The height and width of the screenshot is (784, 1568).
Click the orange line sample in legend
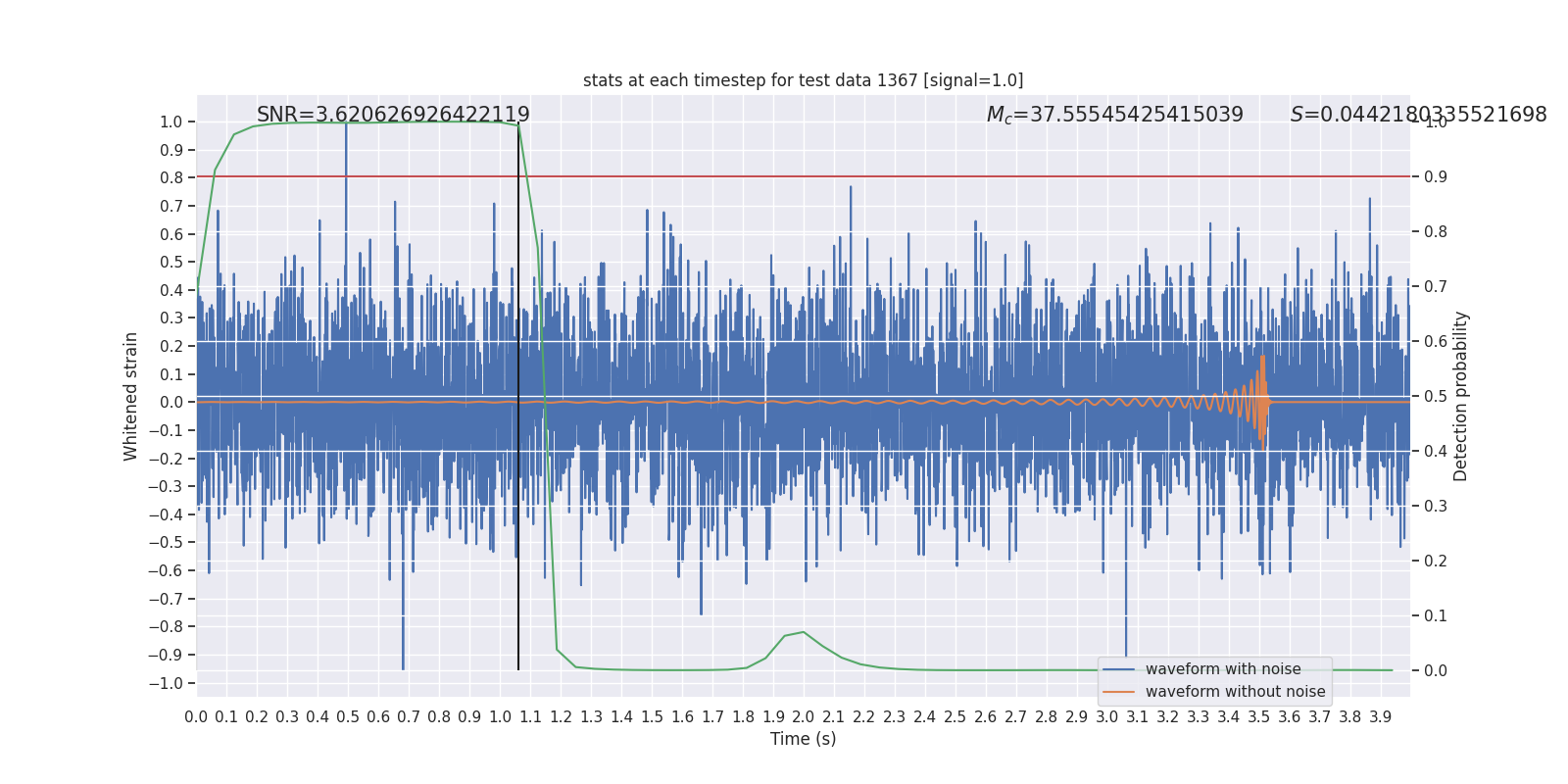(1119, 692)
